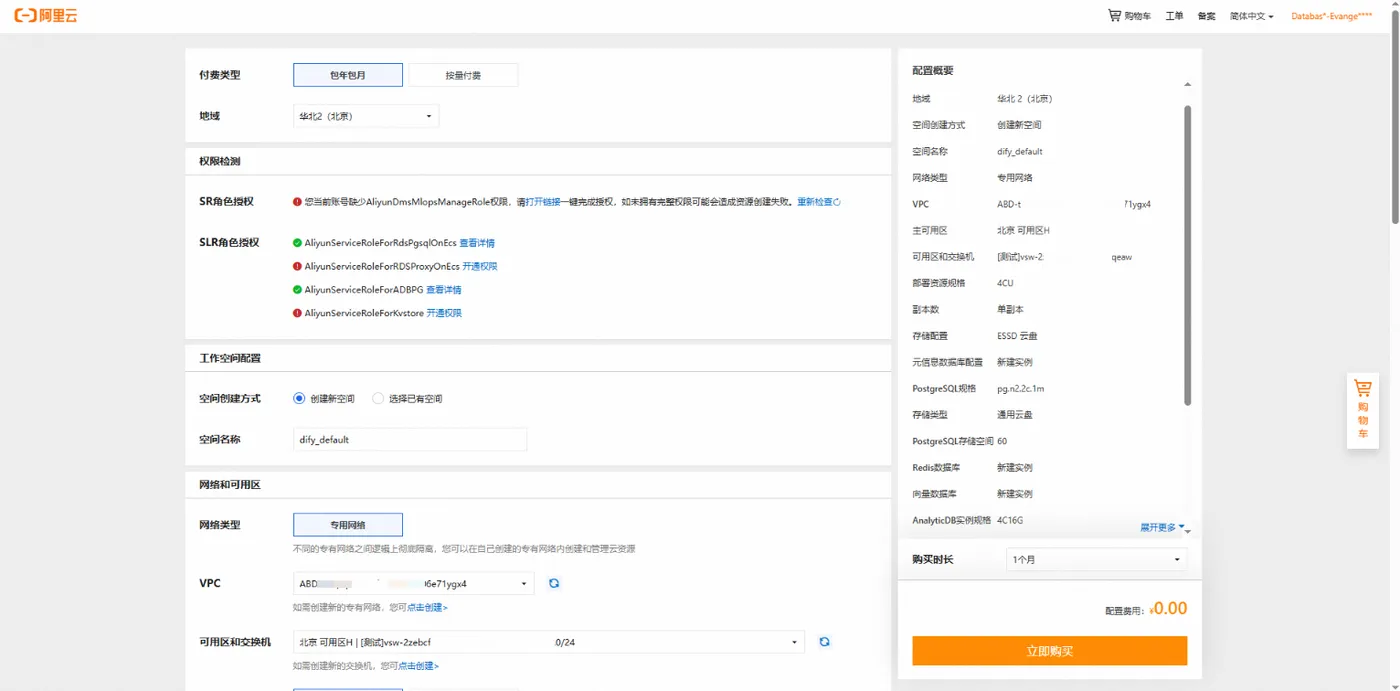The image size is (1400, 691).
Task: Open 备案 in top navigation
Action: tap(1206, 16)
